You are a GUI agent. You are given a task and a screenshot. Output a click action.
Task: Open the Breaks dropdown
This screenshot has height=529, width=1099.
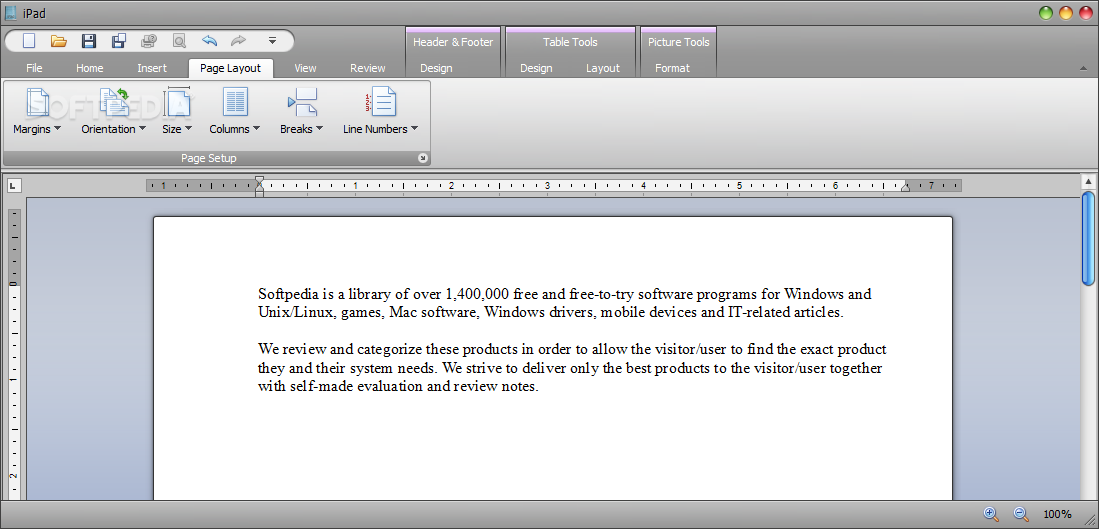pyautogui.click(x=301, y=111)
